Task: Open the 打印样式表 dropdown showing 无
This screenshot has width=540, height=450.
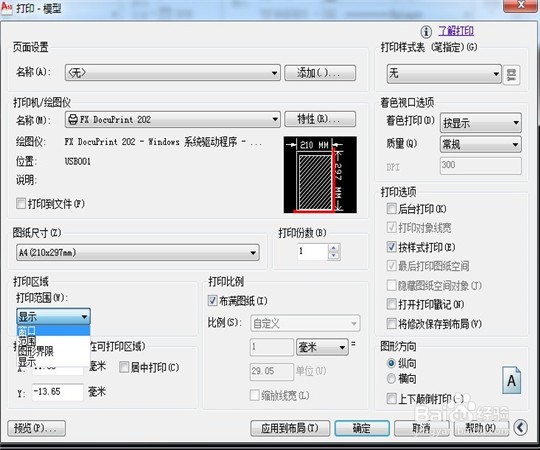Action: [444, 73]
